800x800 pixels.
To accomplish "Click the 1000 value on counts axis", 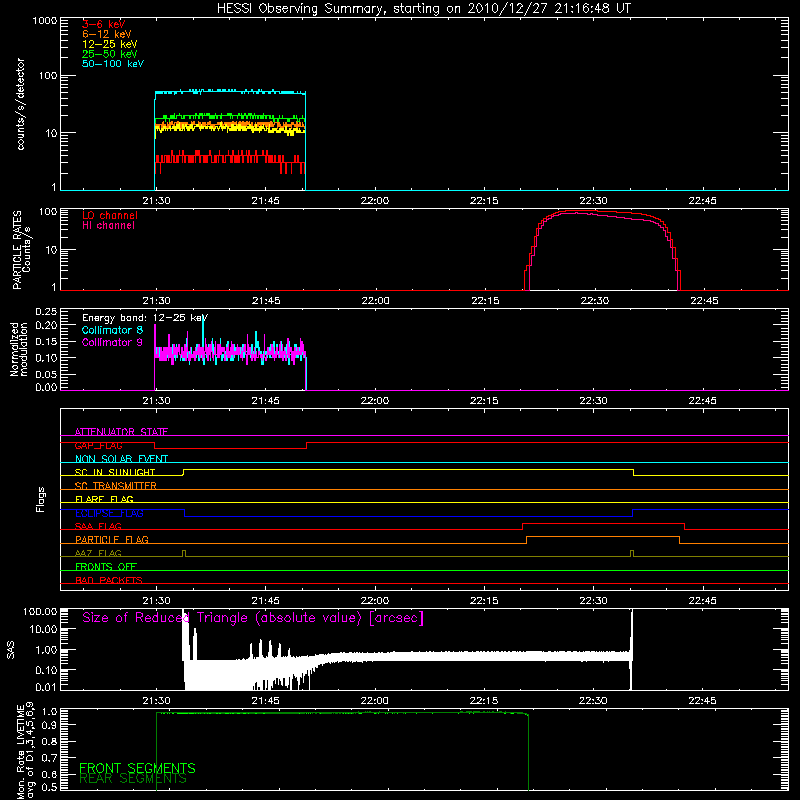I will click(x=44, y=21).
